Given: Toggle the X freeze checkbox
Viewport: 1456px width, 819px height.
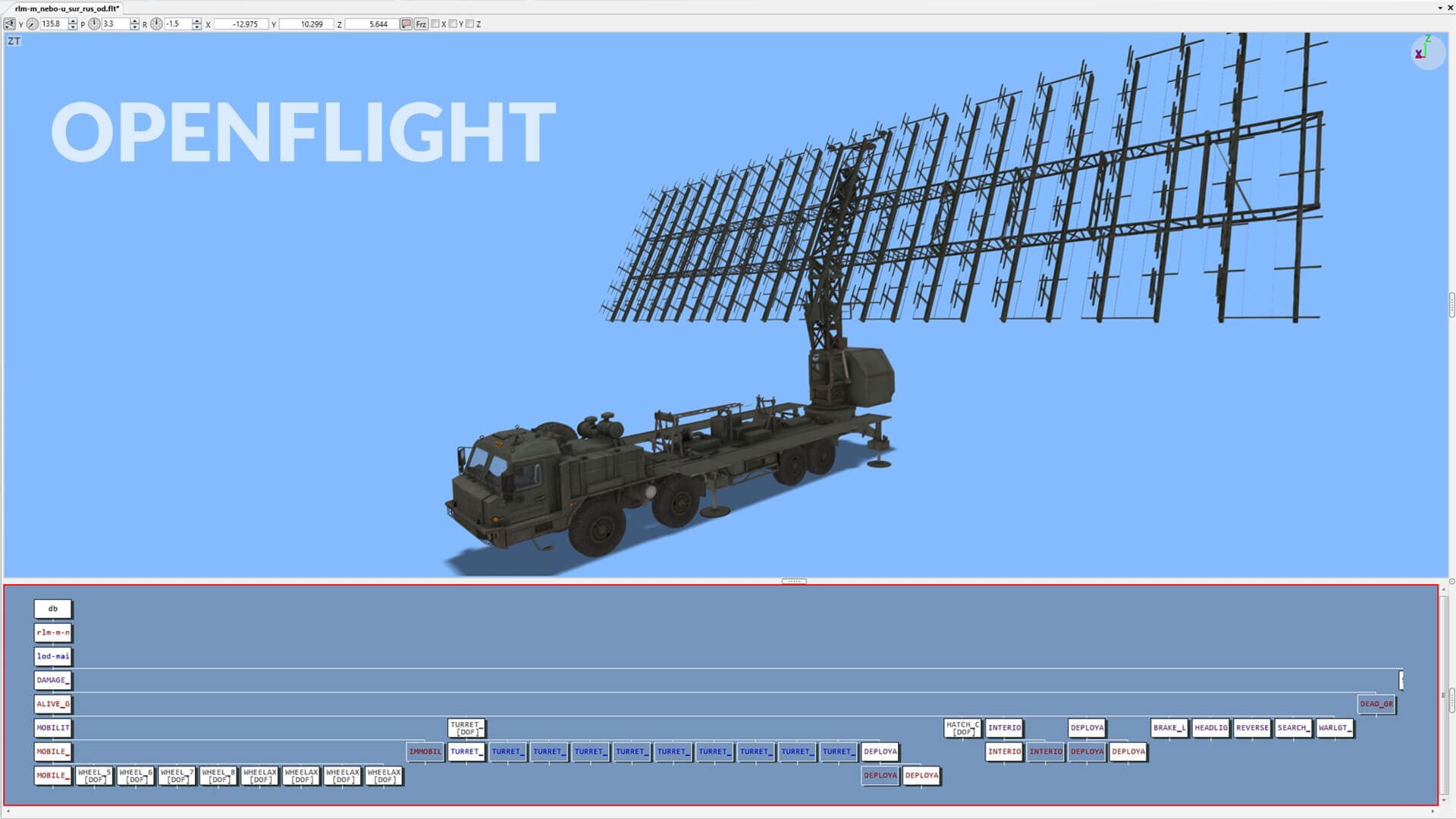Looking at the screenshot, I should [x=435, y=24].
